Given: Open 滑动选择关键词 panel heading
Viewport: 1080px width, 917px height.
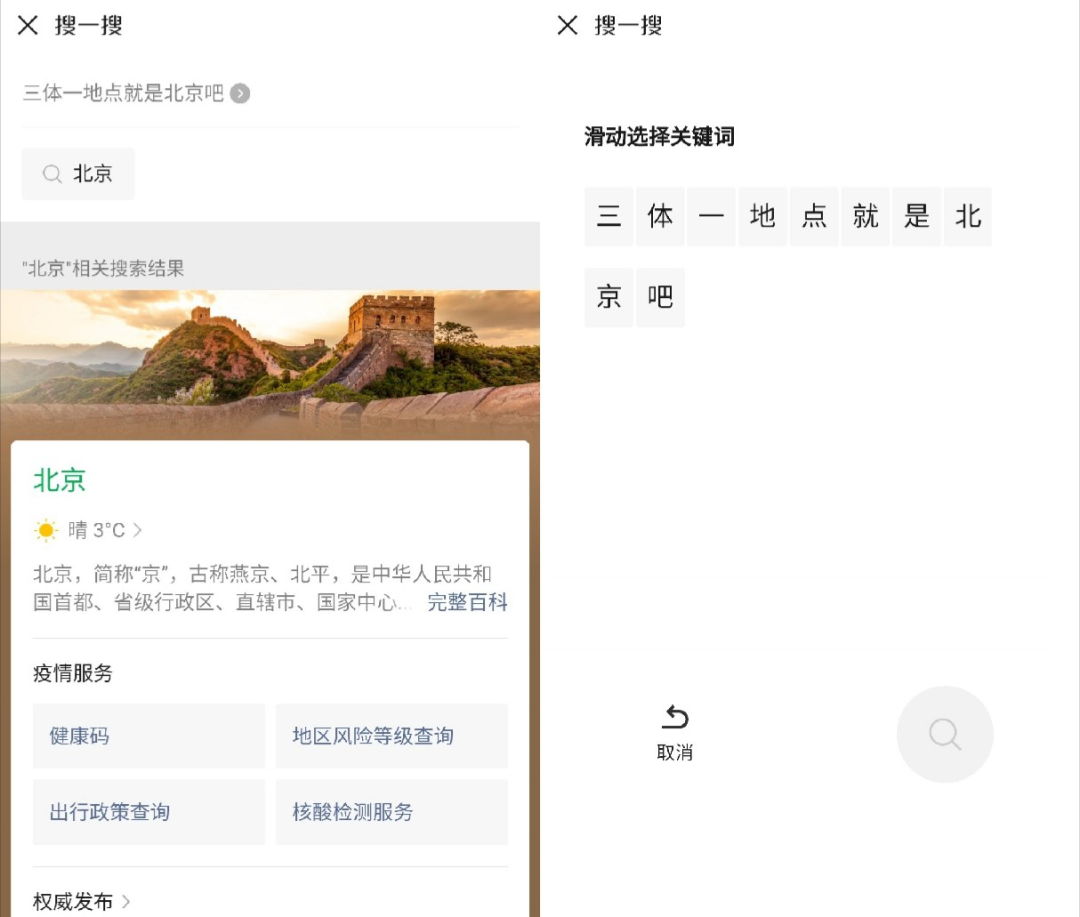Looking at the screenshot, I should [x=657, y=137].
